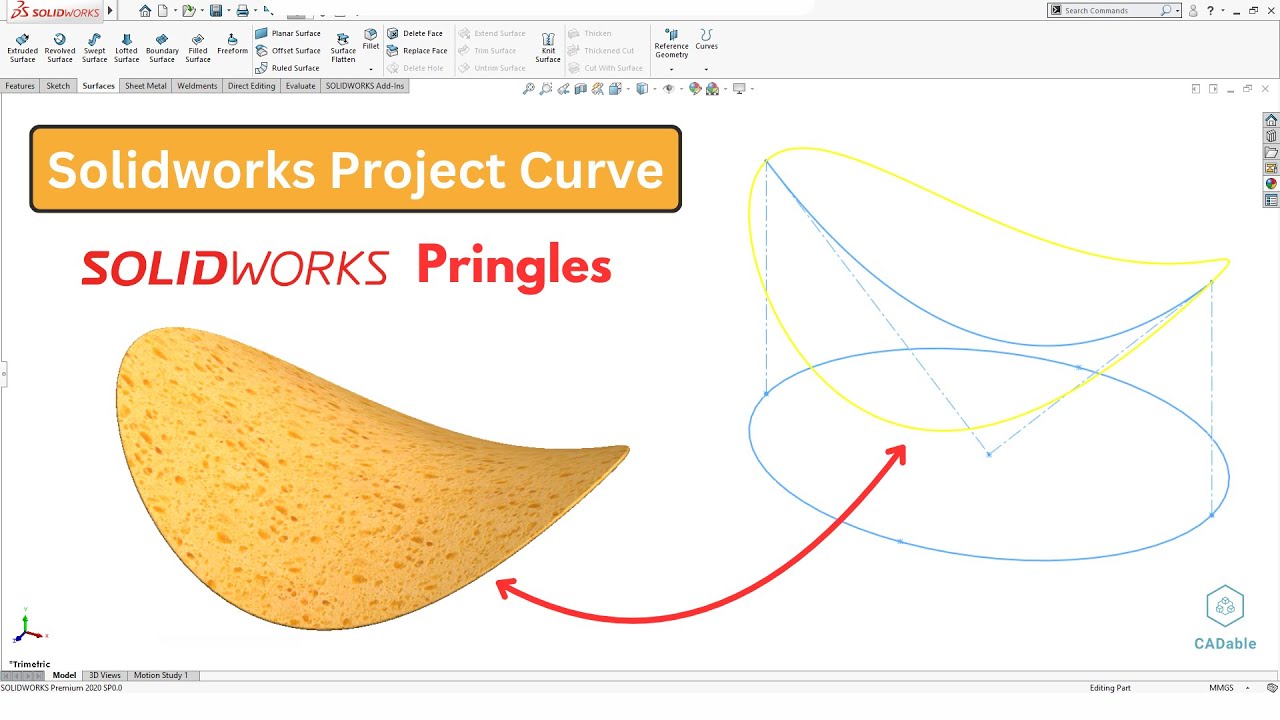Click the Open file folder icon
1280x720 pixels.
tap(187, 11)
